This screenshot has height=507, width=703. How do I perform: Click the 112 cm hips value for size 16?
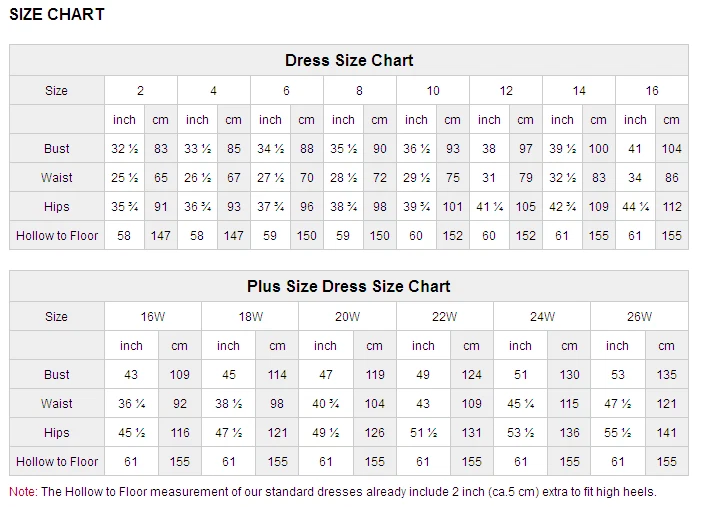[x=671, y=207]
